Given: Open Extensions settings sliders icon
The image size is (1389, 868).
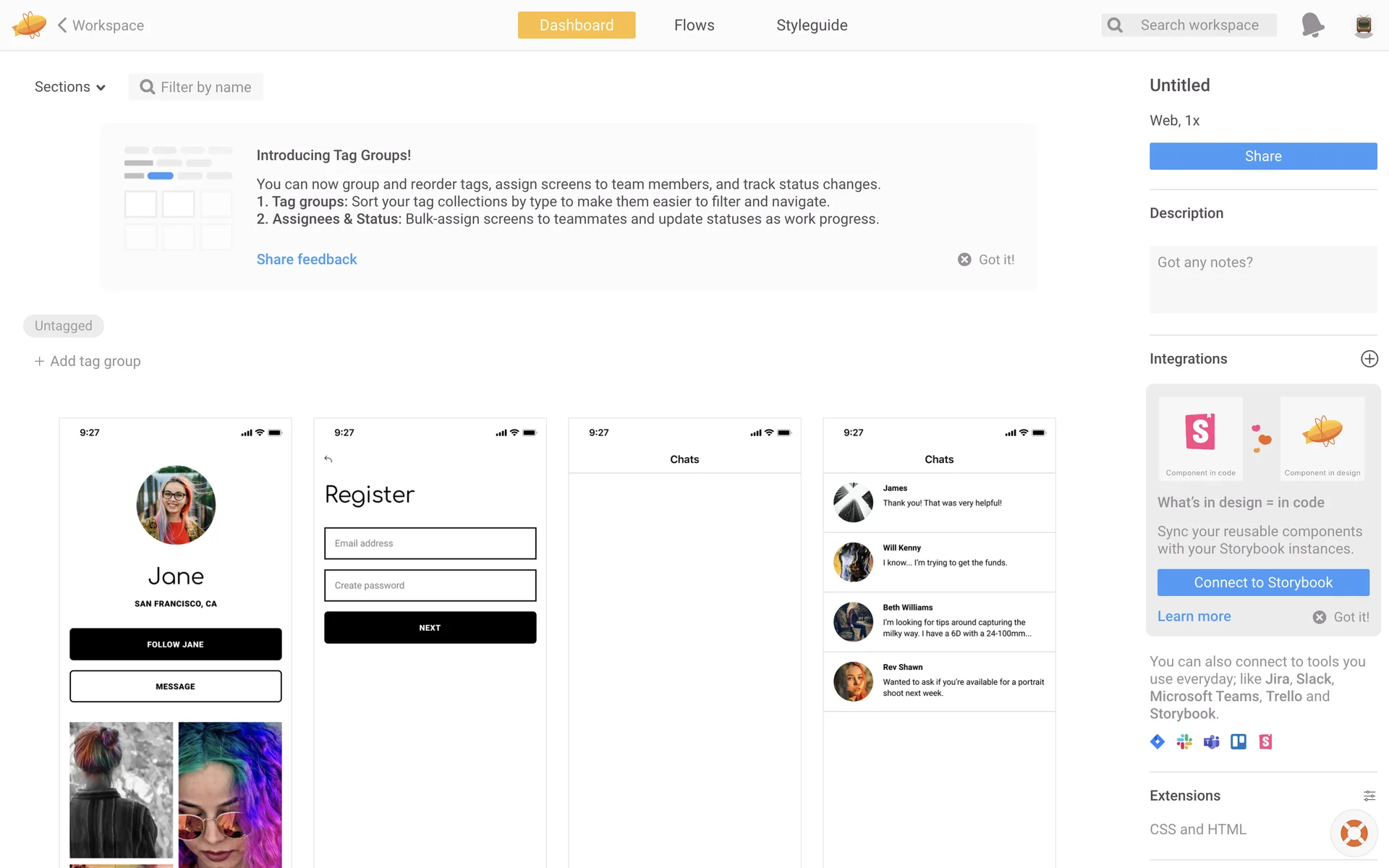Looking at the screenshot, I should click(x=1369, y=796).
